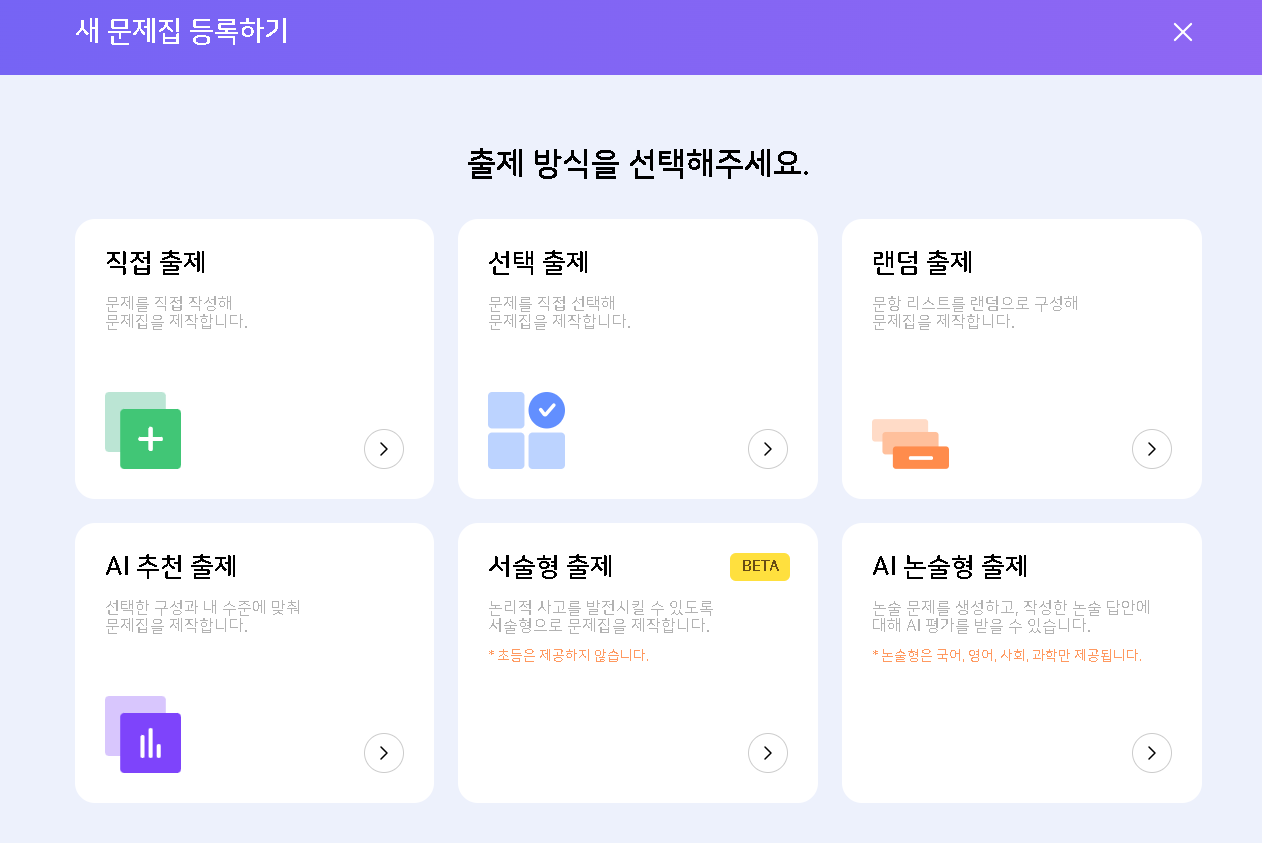Screen dimensions: 1262x843
Task: Click the BETA badge on 서술형 출제
Action: (760, 567)
